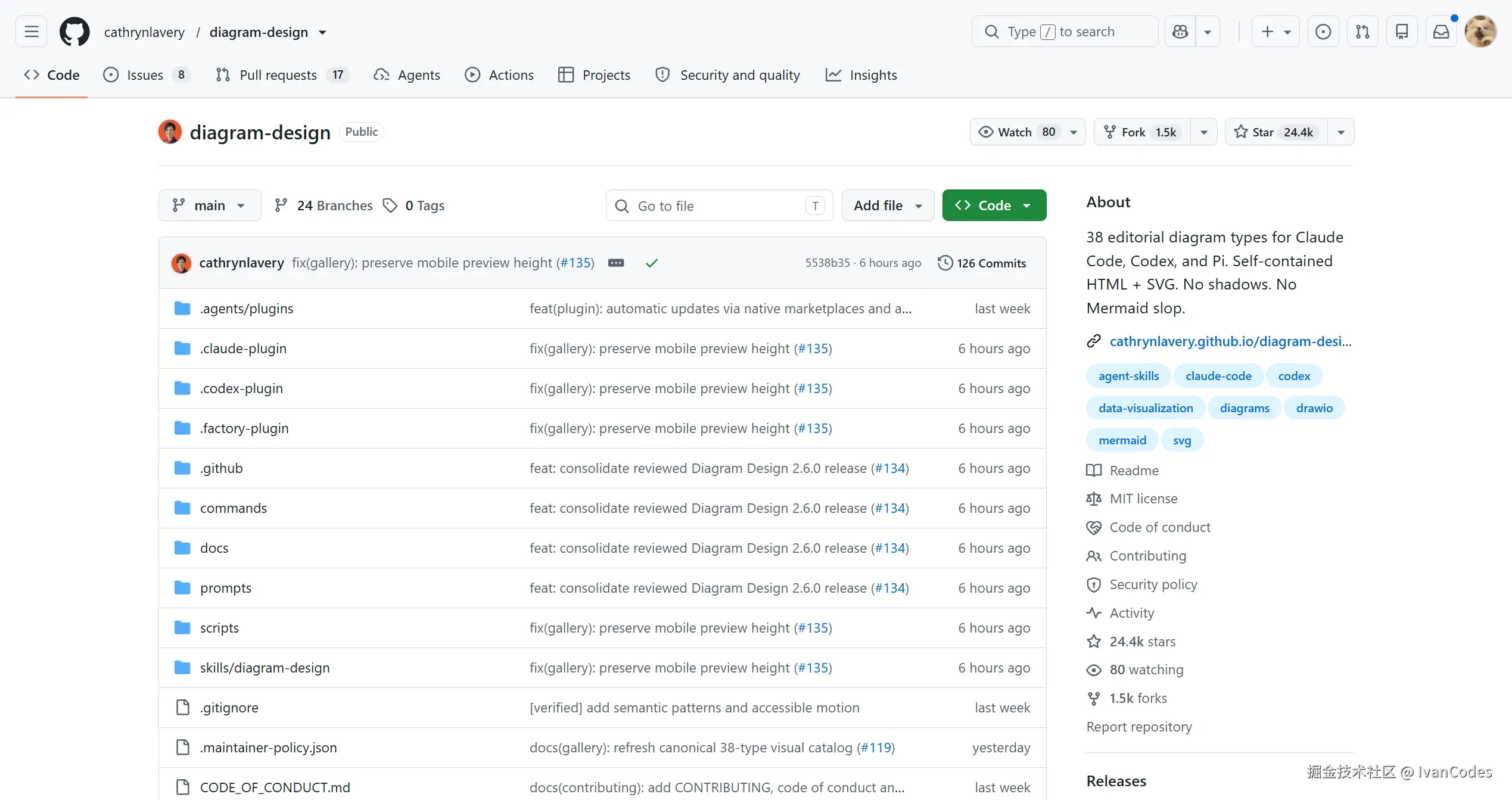Click the folder icon for .github
The width and height of the screenshot is (1512, 800).
[x=182, y=468]
